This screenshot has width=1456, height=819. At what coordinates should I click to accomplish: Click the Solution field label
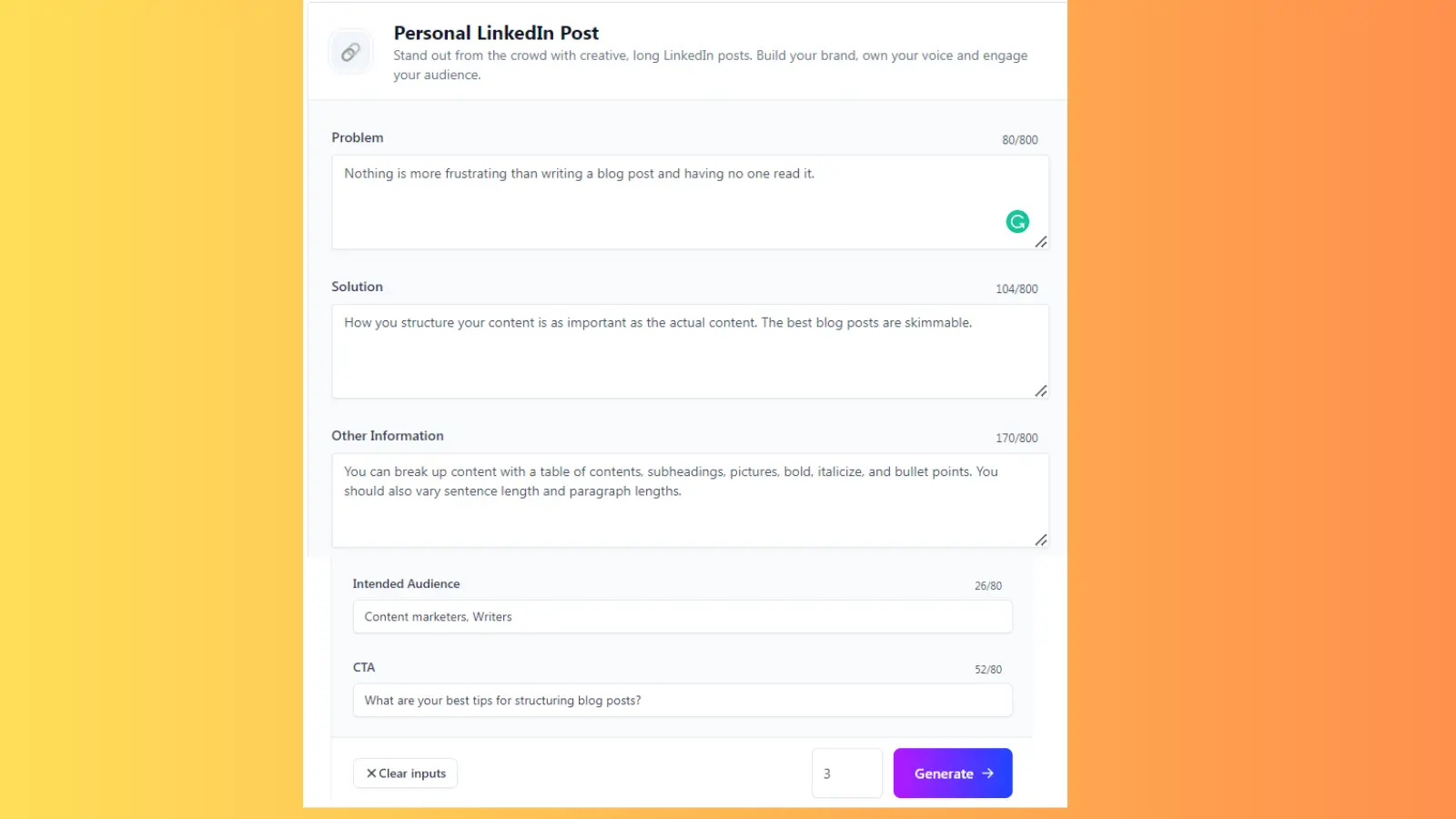pyautogui.click(x=357, y=287)
